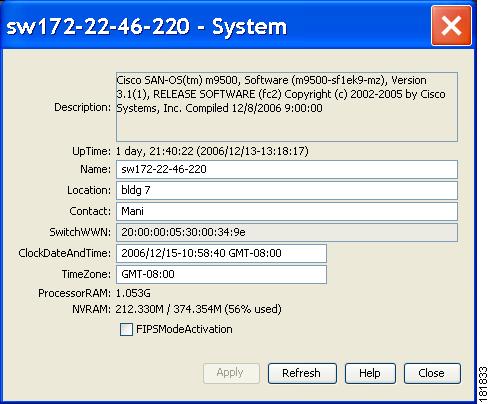
Task: Select the Contact field showing Mani
Action: pos(287,211)
